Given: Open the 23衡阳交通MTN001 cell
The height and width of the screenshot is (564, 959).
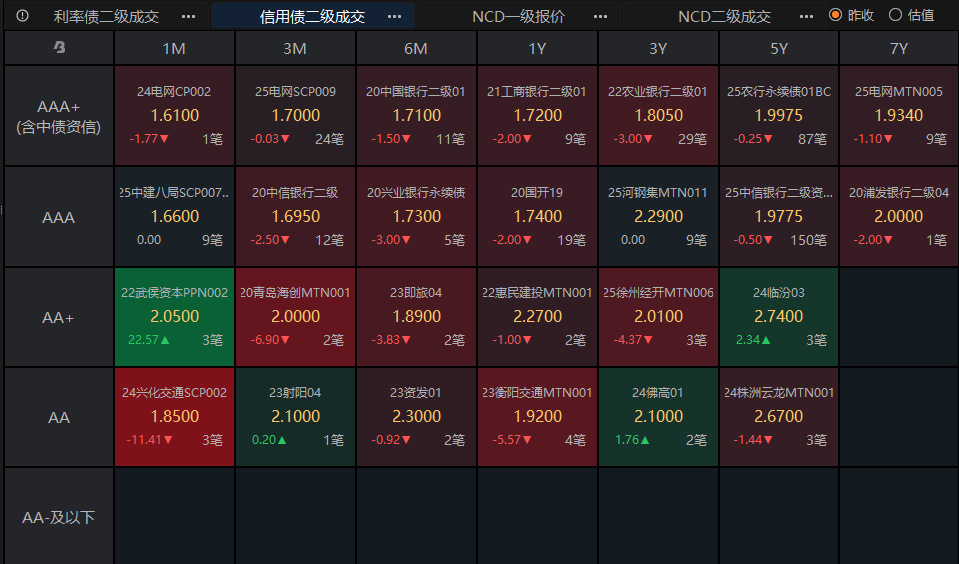Looking at the screenshot, I should point(538,417).
